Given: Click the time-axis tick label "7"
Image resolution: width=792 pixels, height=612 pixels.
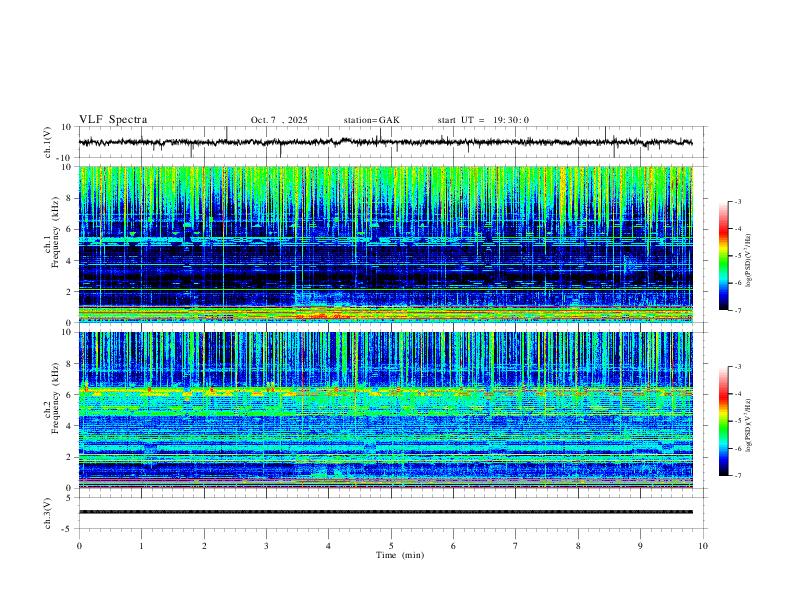Looking at the screenshot, I should [516, 546].
